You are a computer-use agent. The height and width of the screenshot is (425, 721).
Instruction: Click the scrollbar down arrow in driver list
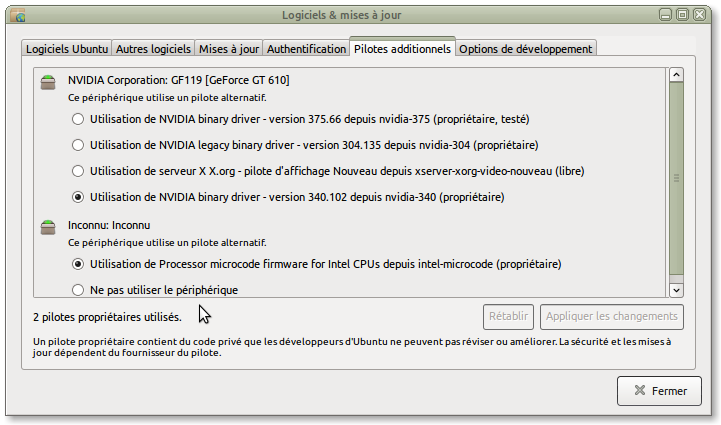point(676,289)
